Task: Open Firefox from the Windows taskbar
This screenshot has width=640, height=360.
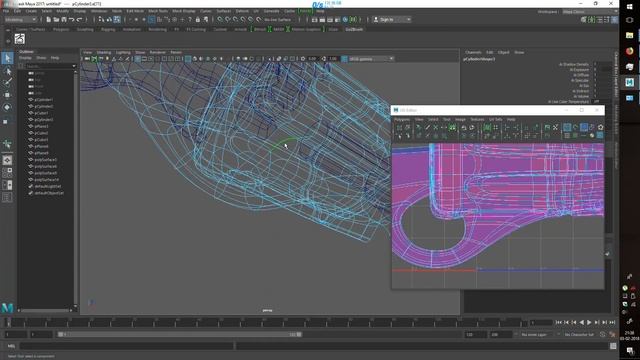Action: click(x=629, y=51)
